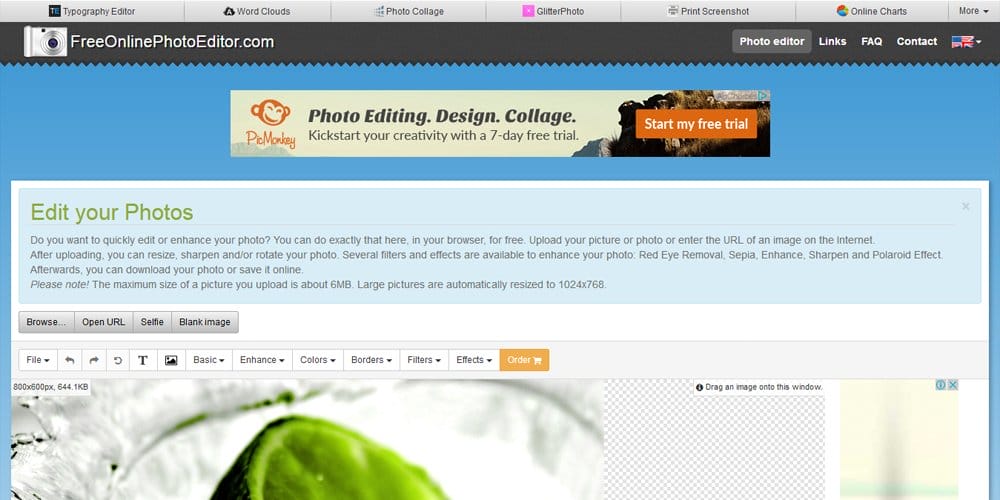Click the Browse... button
Viewport: 1000px width, 500px height.
pos(47,322)
